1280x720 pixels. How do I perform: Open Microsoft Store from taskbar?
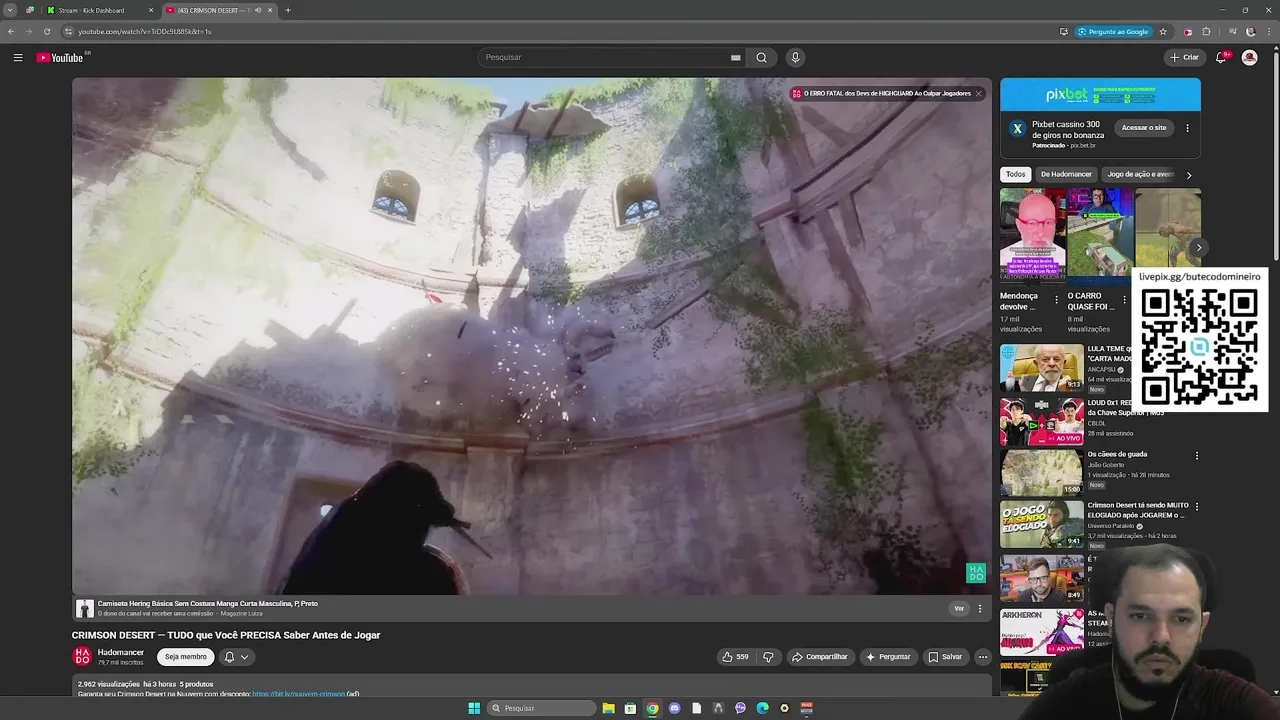tap(630, 708)
